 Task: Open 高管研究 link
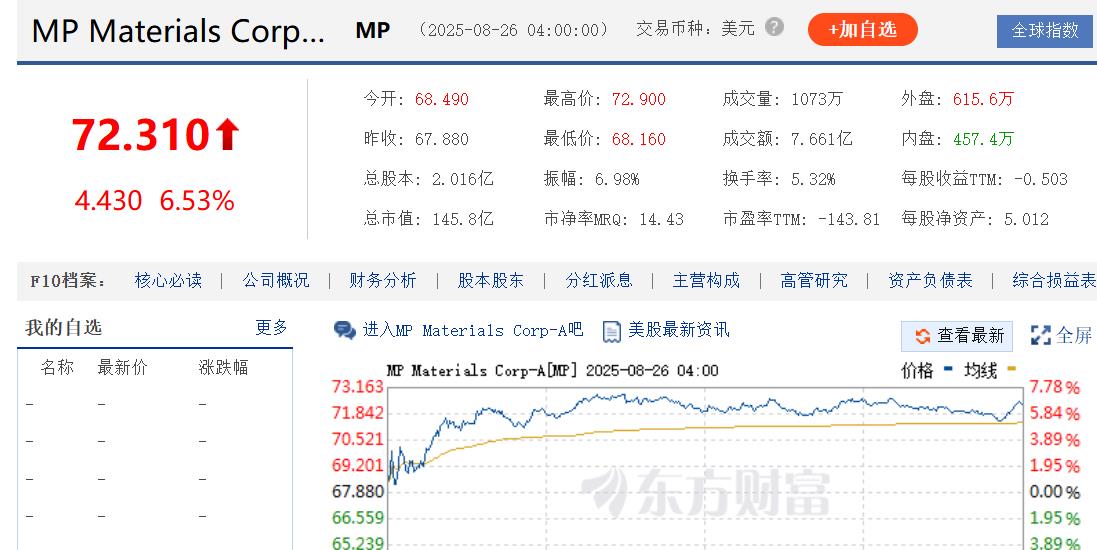click(x=814, y=281)
